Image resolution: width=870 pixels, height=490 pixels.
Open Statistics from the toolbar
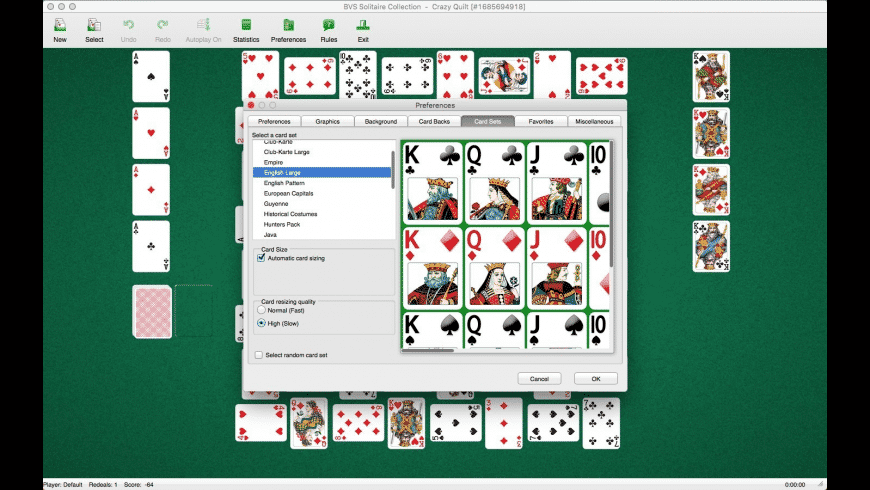point(246,31)
